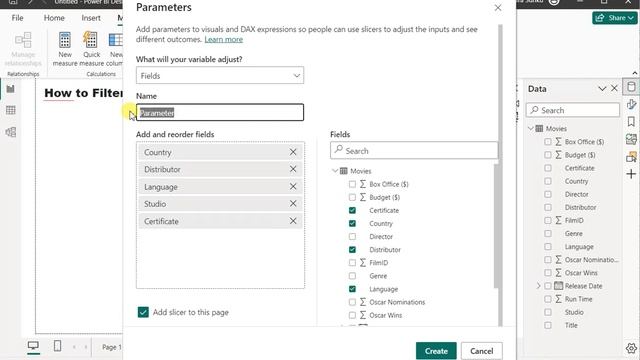This screenshot has height=360, width=640.
Task: Open Manage relationships icon
Action: (x=23, y=40)
